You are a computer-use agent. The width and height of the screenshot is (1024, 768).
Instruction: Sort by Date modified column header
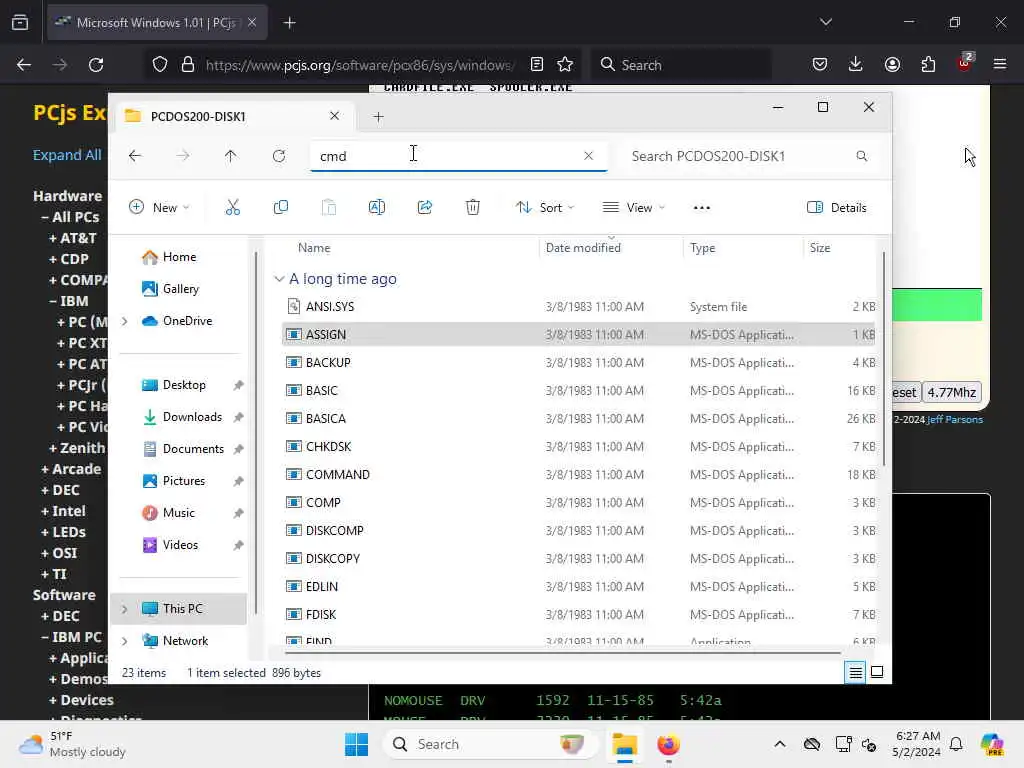coord(583,248)
